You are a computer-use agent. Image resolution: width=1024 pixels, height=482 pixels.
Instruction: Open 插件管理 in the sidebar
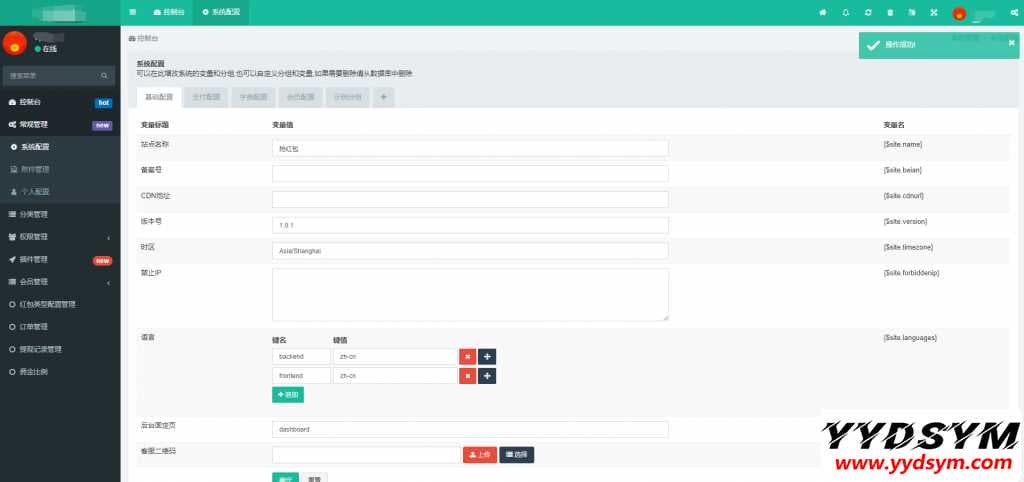(60, 259)
